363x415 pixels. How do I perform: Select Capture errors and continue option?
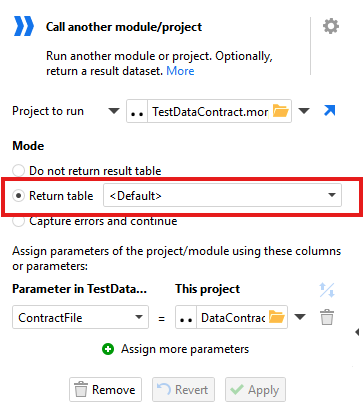pos(18,221)
